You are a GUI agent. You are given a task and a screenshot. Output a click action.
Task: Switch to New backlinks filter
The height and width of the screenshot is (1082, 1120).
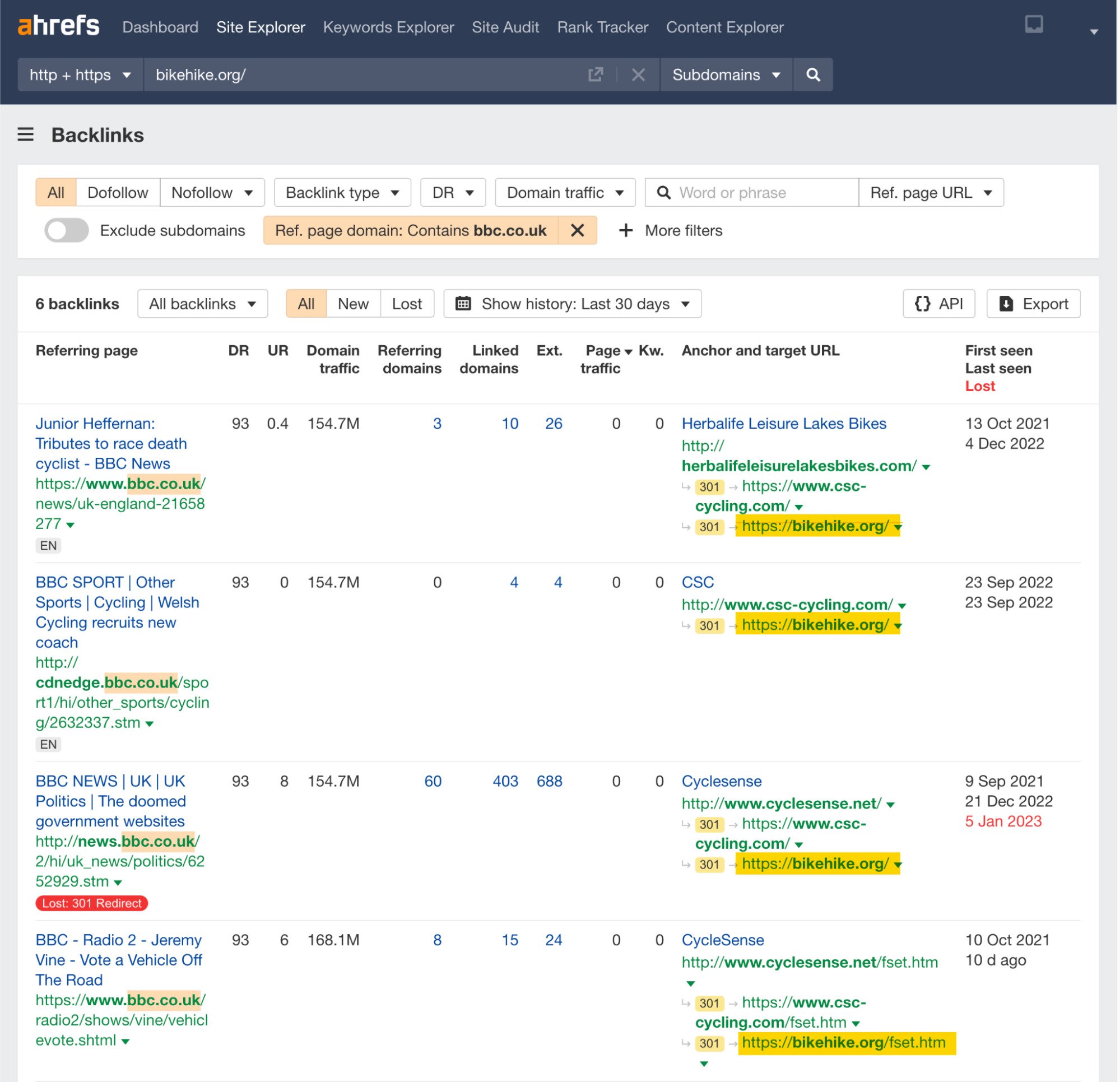pyautogui.click(x=352, y=304)
